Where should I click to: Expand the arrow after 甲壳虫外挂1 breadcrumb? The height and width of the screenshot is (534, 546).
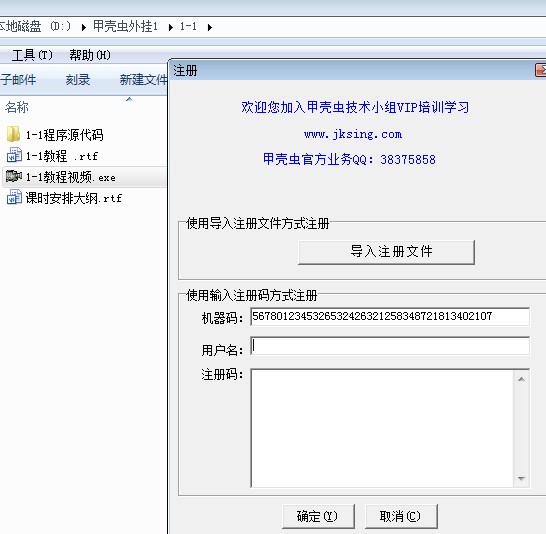coord(171,27)
